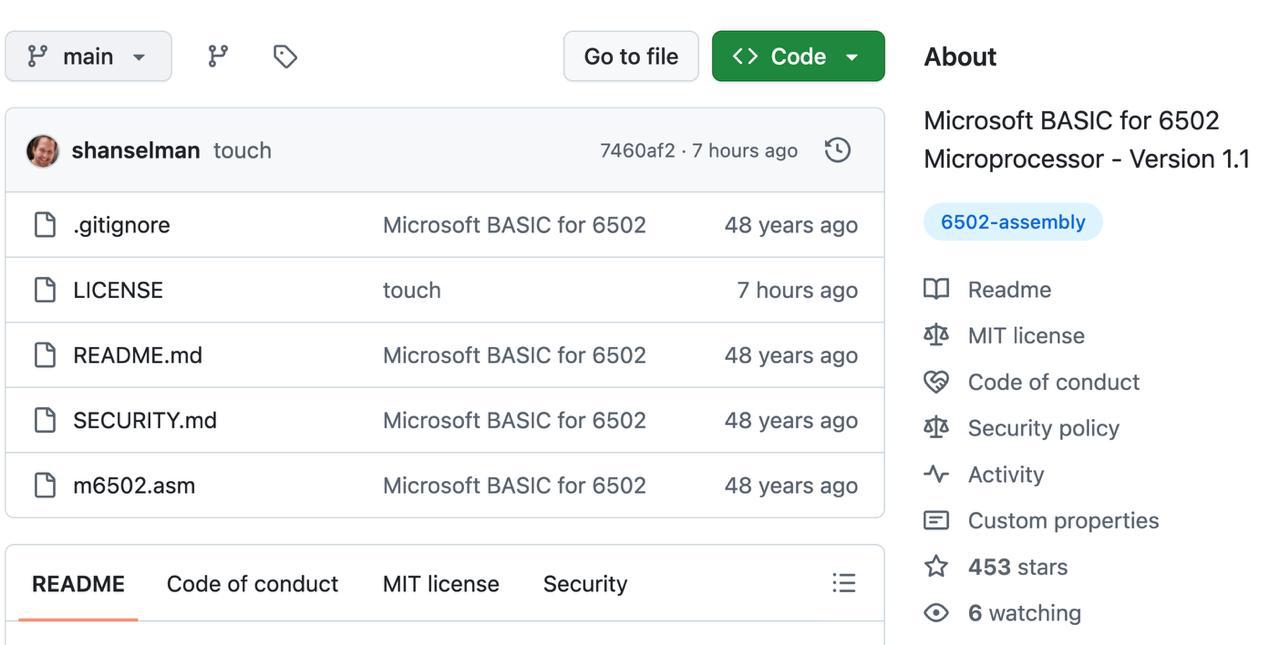Click the Go to file button
The height and width of the screenshot is (645, 1280).
[631, 56]
